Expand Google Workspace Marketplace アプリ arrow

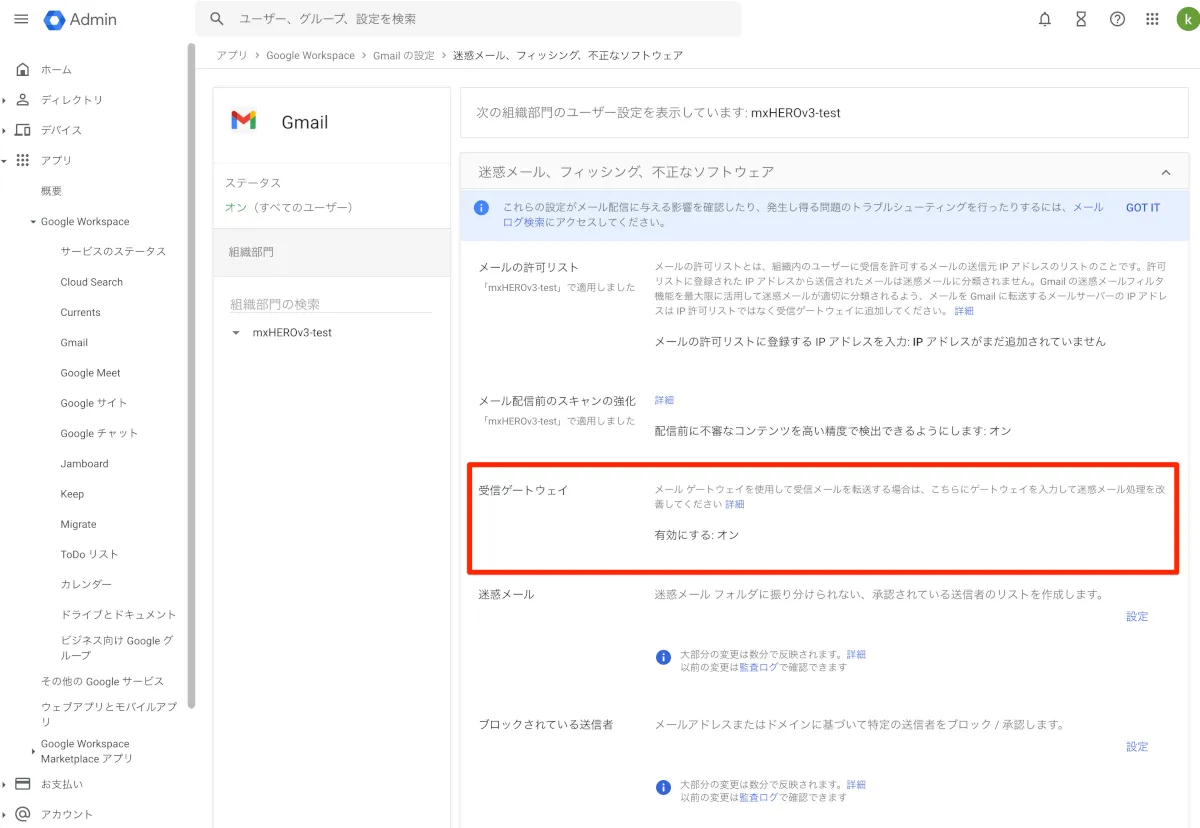(33, 751)
